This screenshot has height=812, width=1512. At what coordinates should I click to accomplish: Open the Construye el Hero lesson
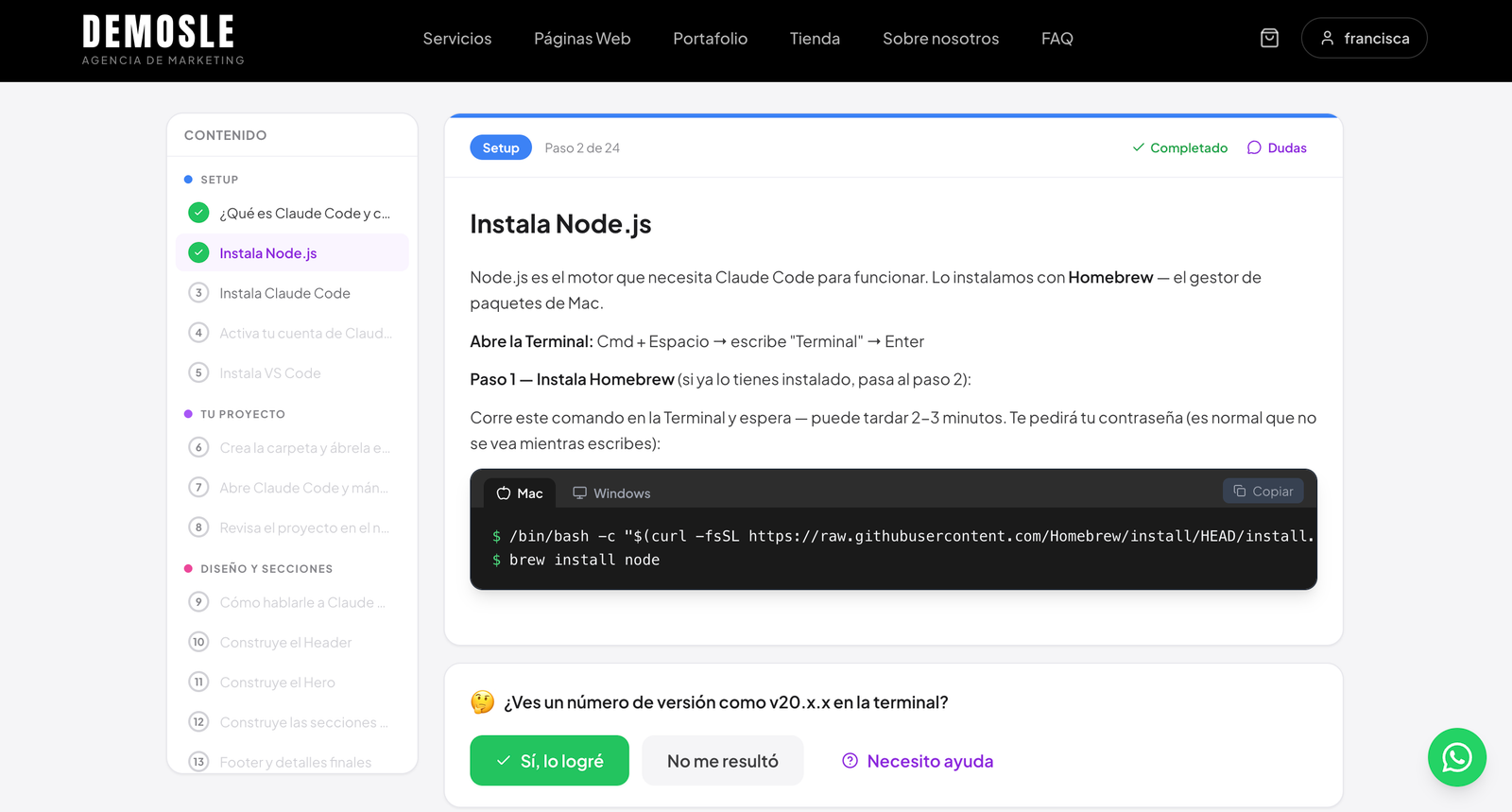[x=293, y=682]
